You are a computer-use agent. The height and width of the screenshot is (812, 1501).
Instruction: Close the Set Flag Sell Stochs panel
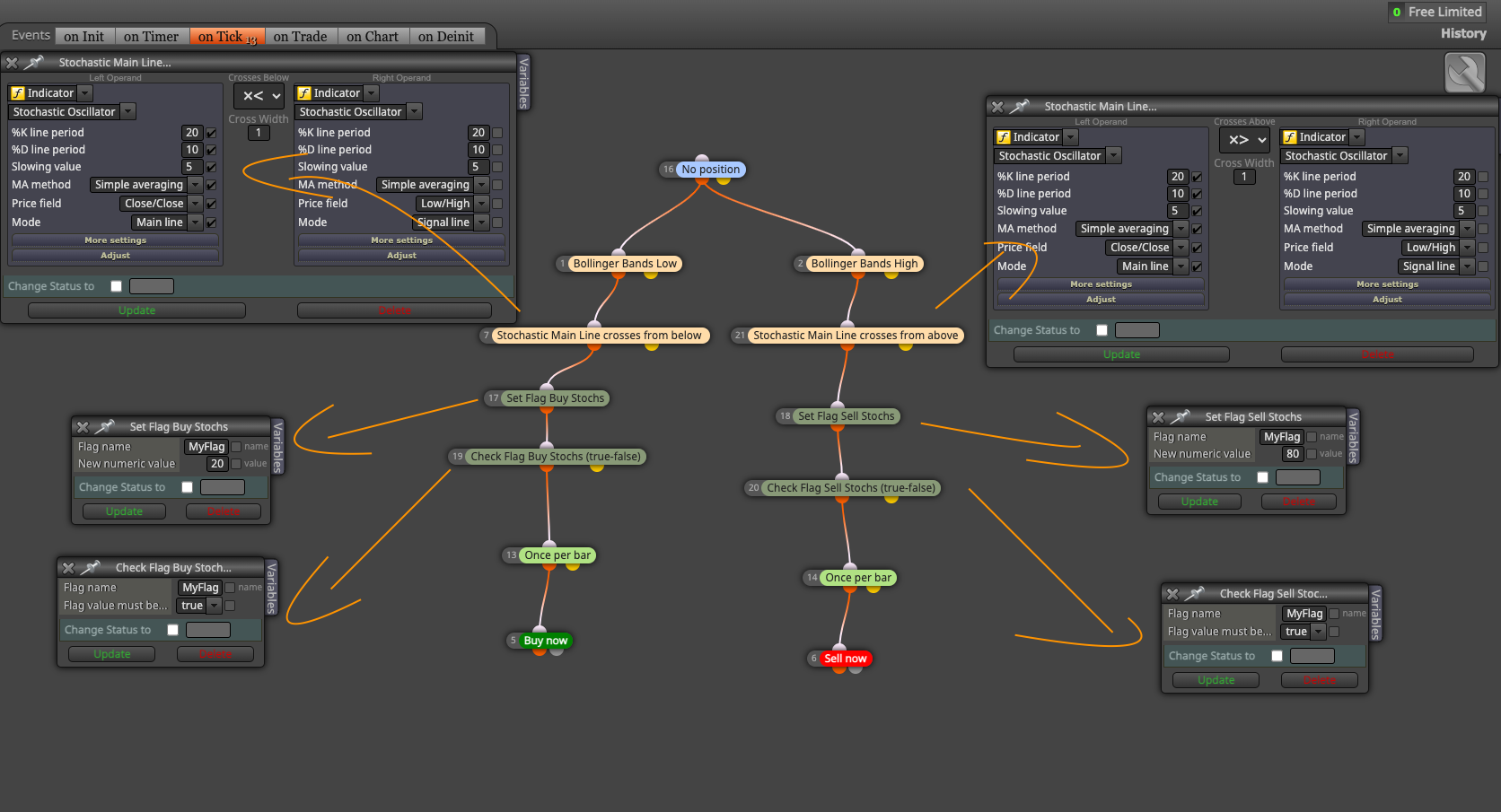coord(1158,417)
